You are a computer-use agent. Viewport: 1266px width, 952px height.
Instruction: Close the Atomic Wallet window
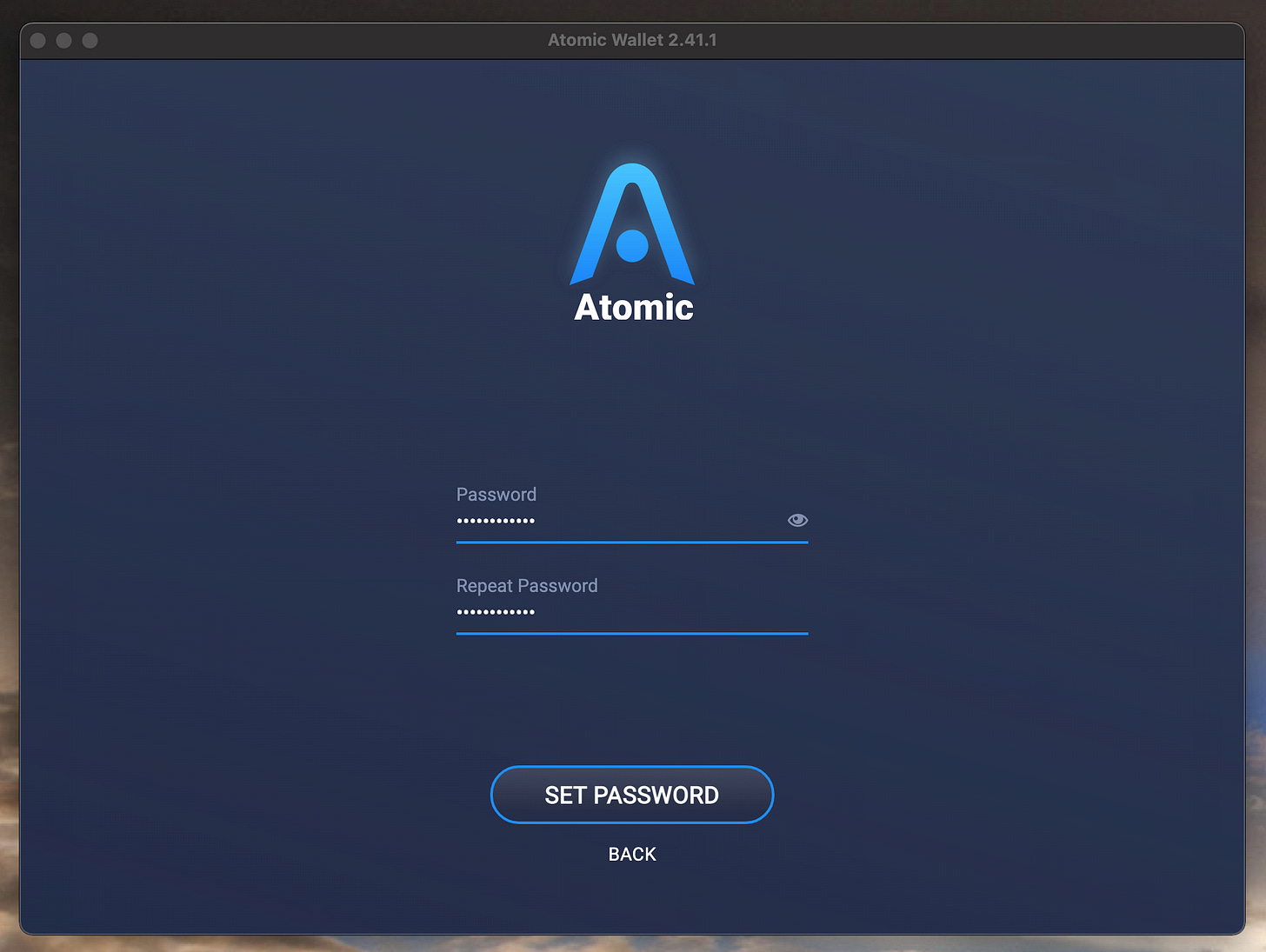point(38,40)
